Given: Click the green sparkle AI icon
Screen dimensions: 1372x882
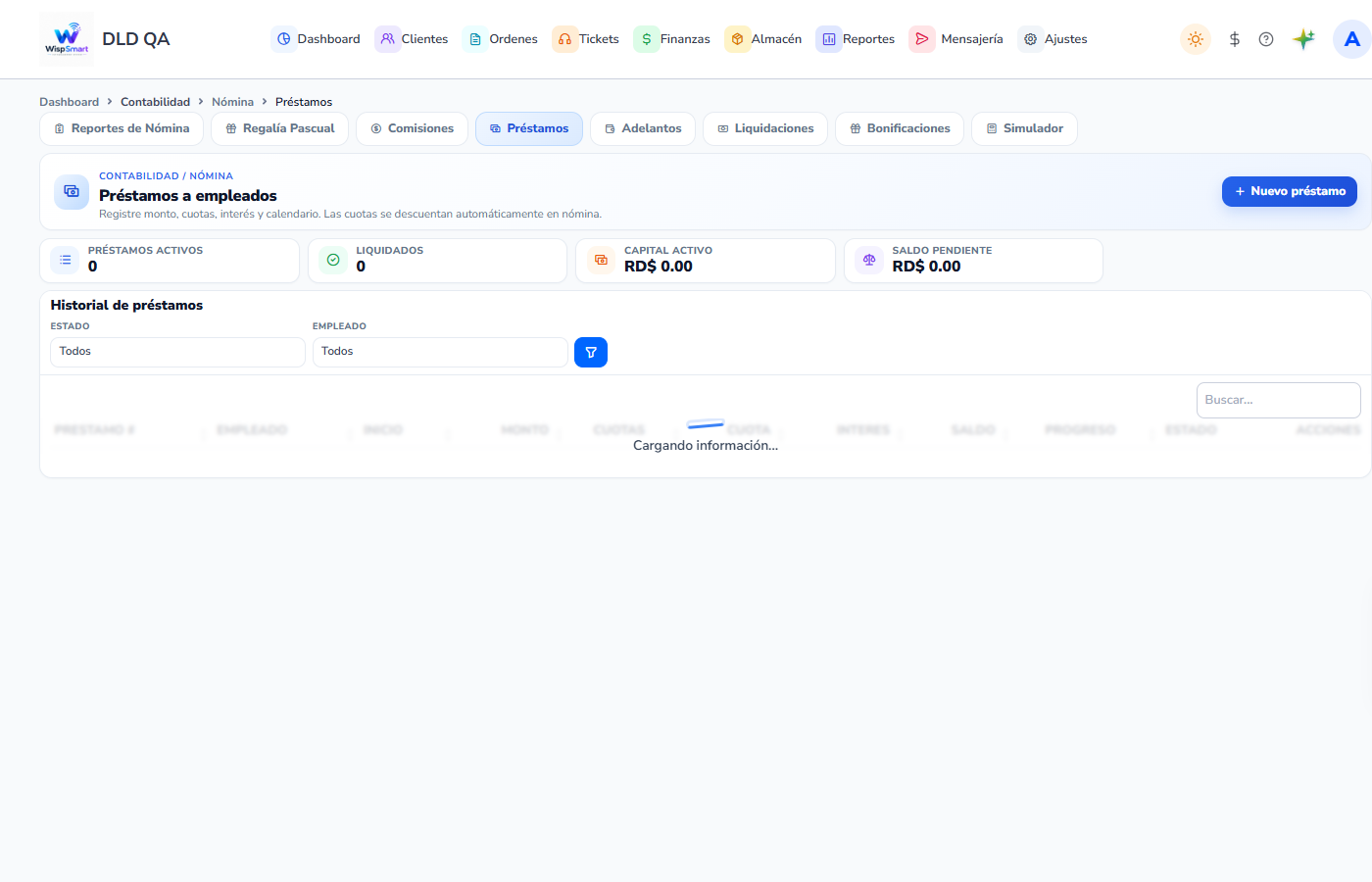Looking at the screenshot, I should (x=1303, y=39).
